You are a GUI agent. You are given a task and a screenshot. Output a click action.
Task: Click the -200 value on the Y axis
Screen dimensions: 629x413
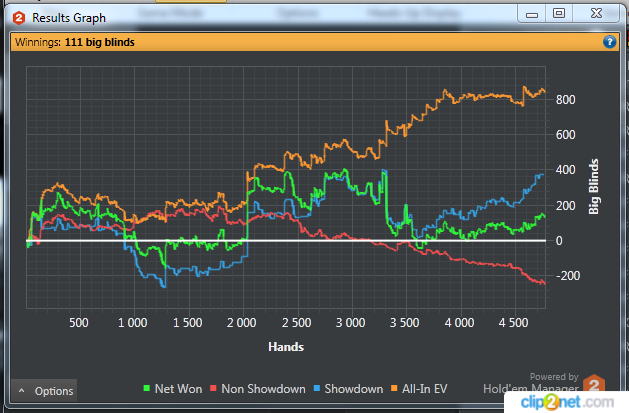click(x=568, y=276)
